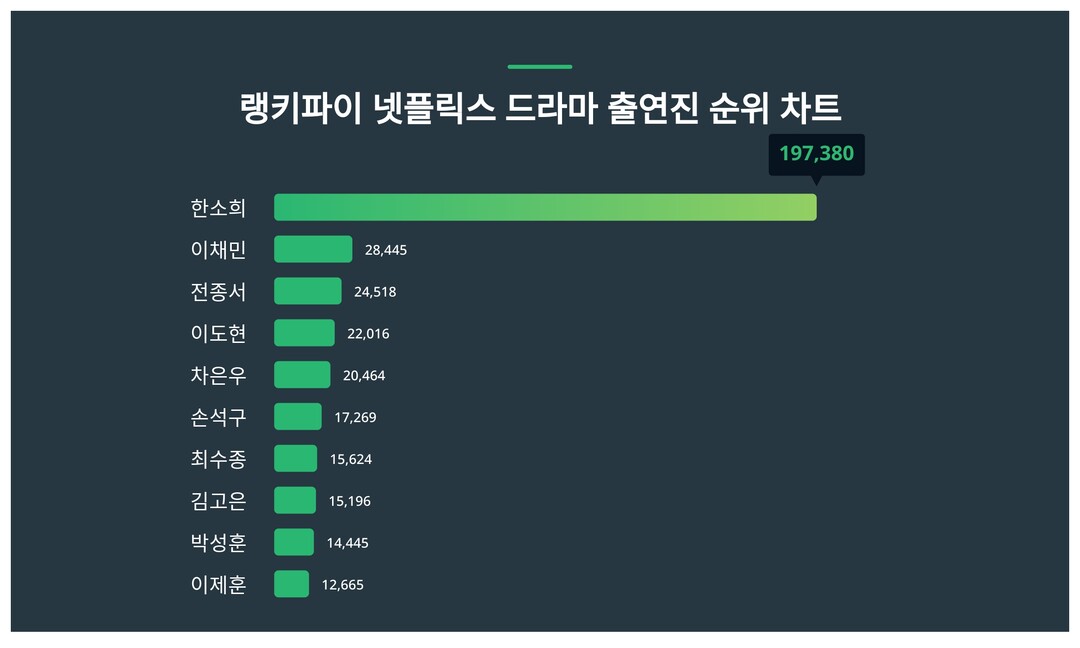Click the 손석구 bar

(298, 417)
